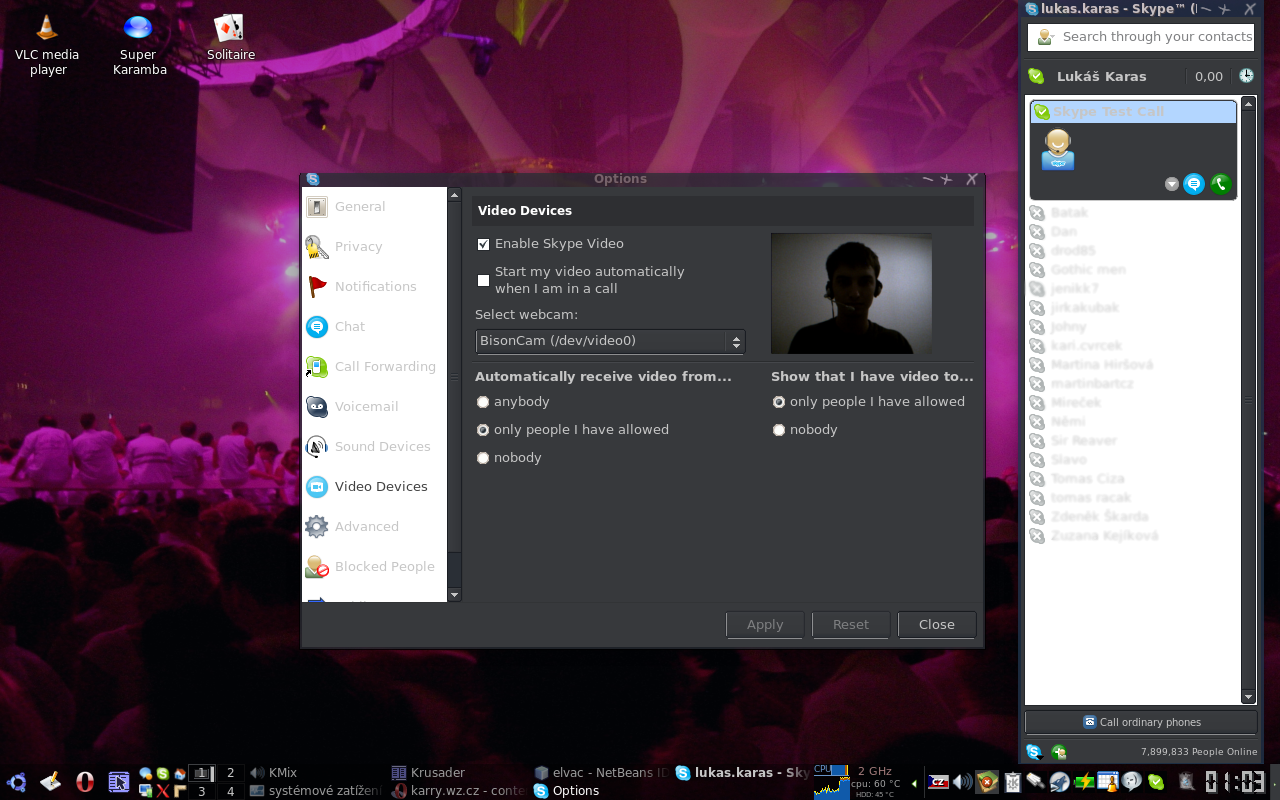Screen dimensions: 1280x800
Task: Open Notifications options category
Action: [x=374, y=287]
